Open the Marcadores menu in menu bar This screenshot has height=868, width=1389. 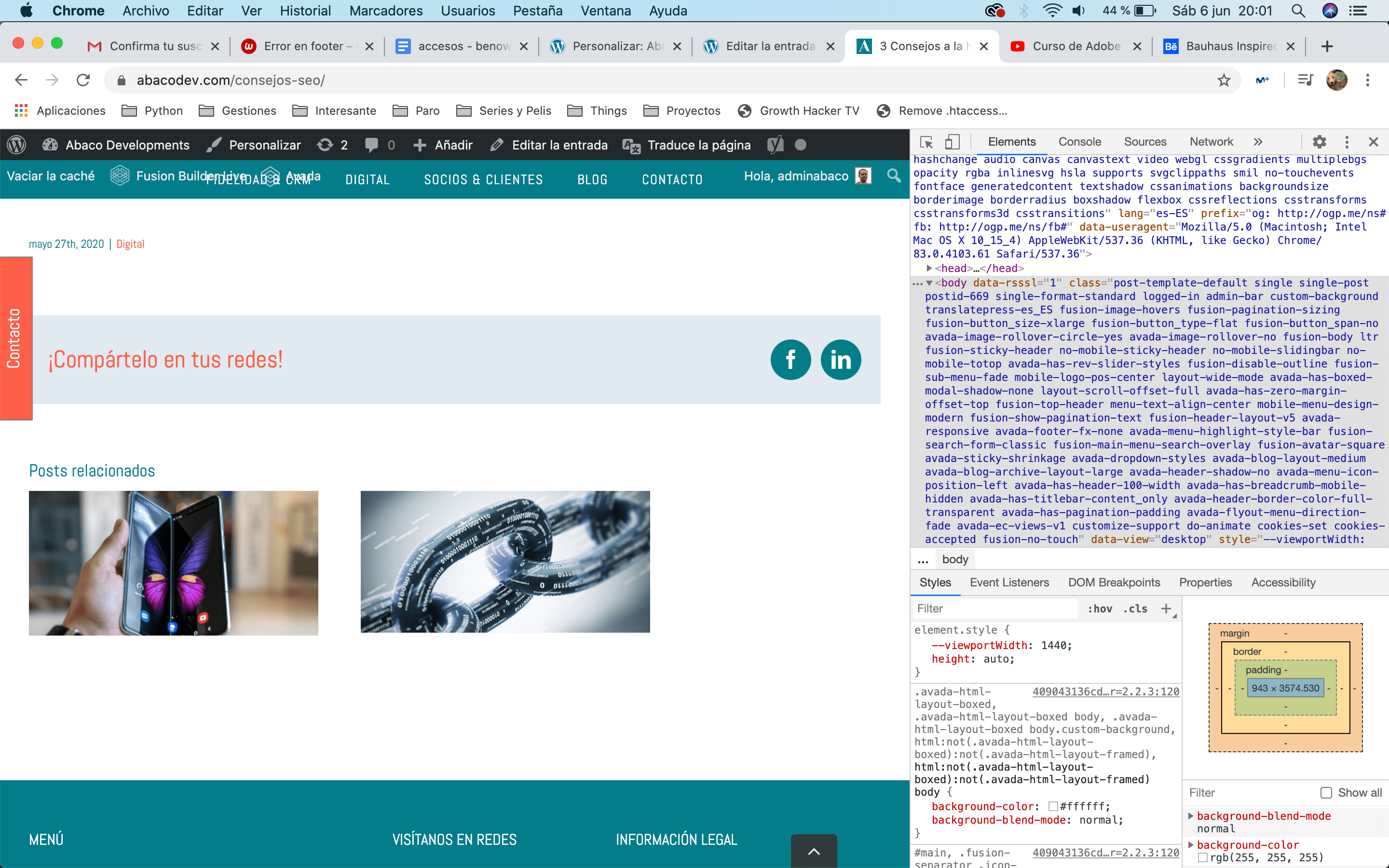coord(386,11)
